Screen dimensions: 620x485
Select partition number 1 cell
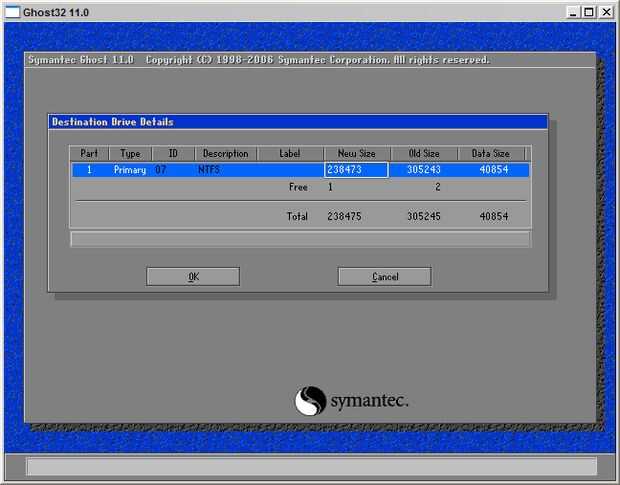[x=89, y=170]
